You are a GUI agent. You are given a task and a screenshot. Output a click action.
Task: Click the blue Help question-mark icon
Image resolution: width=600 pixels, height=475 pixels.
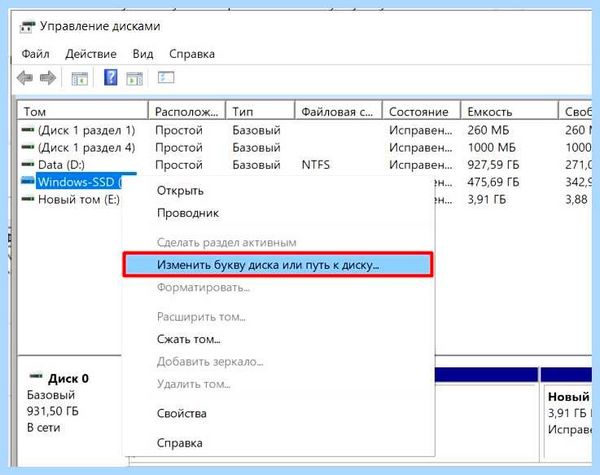(111, 77)
